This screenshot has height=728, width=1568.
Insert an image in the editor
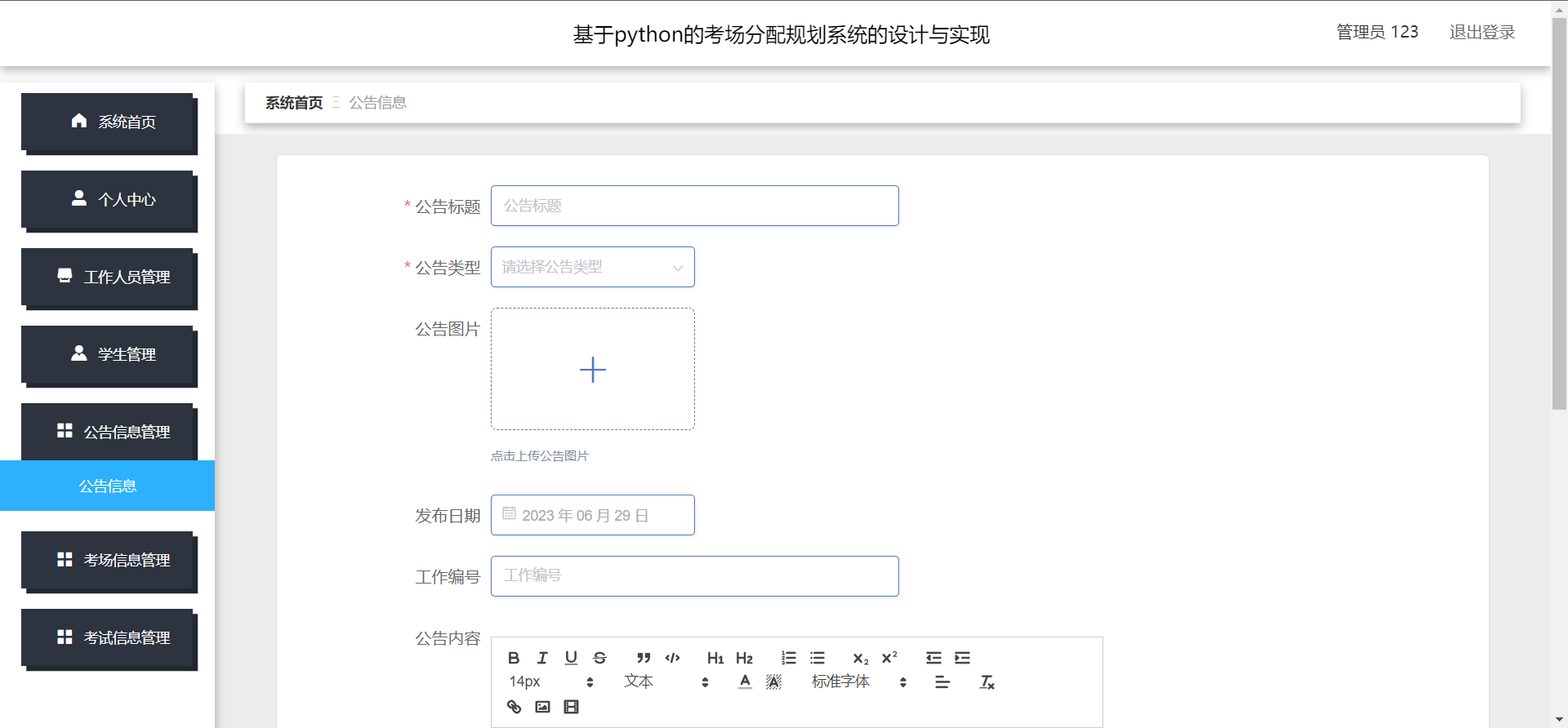pyautogui.click(x=542, y=707)
